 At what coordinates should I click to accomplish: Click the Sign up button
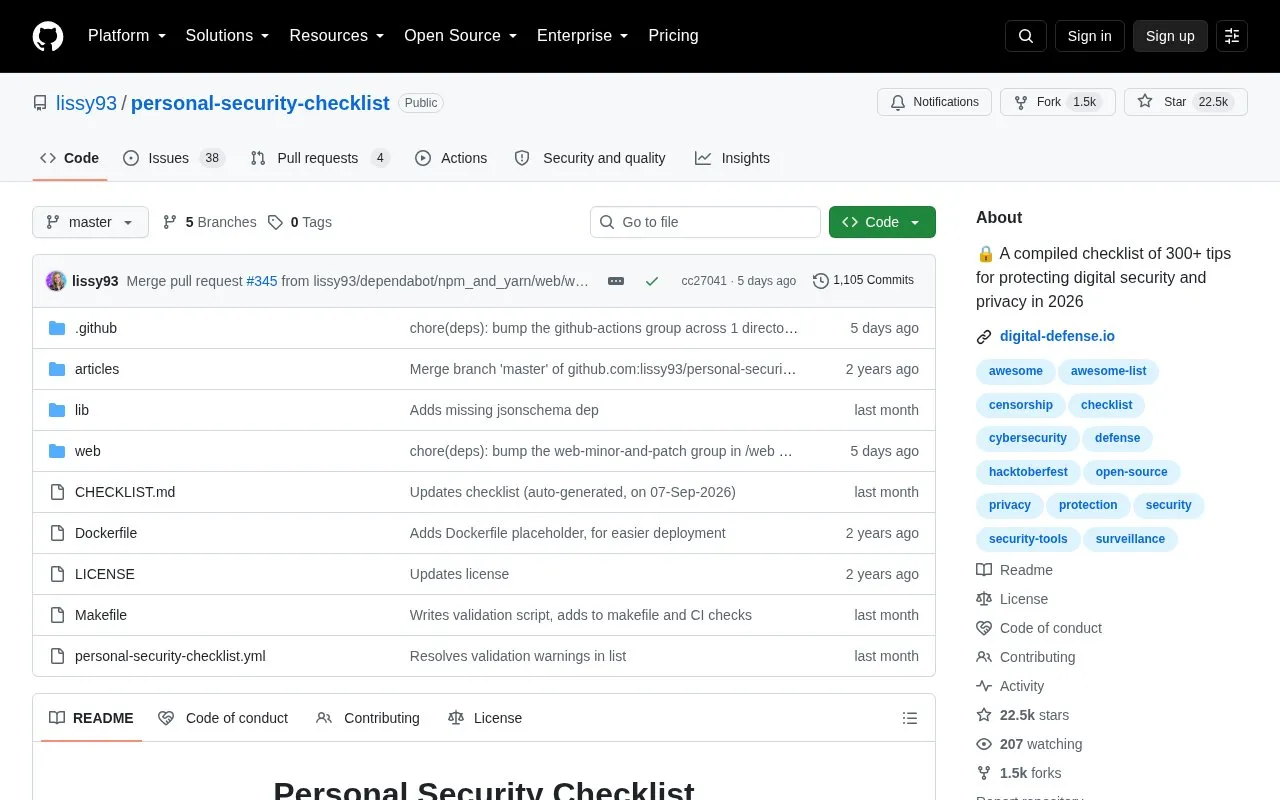click(1170, 36)
